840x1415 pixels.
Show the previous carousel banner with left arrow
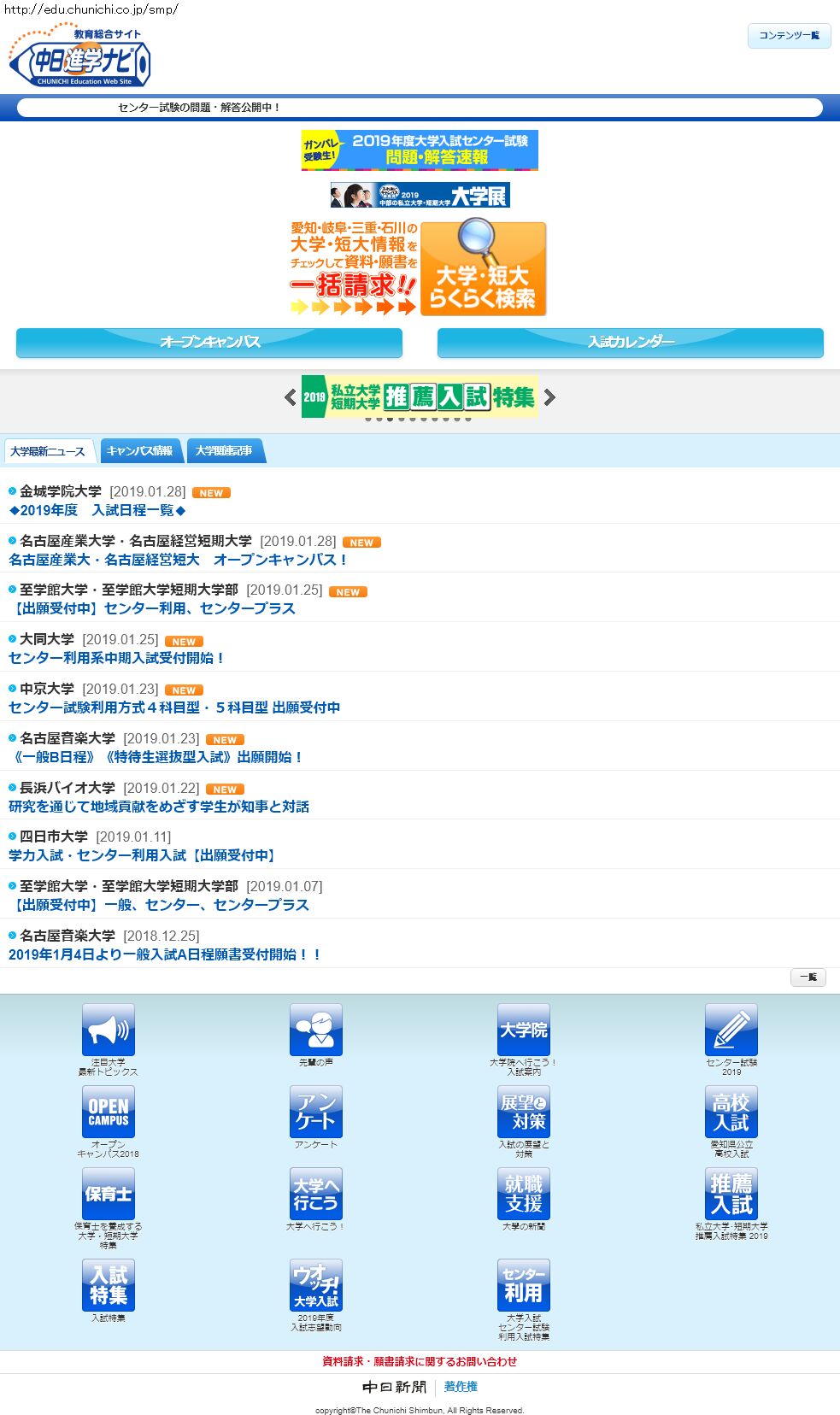(290, 397)
